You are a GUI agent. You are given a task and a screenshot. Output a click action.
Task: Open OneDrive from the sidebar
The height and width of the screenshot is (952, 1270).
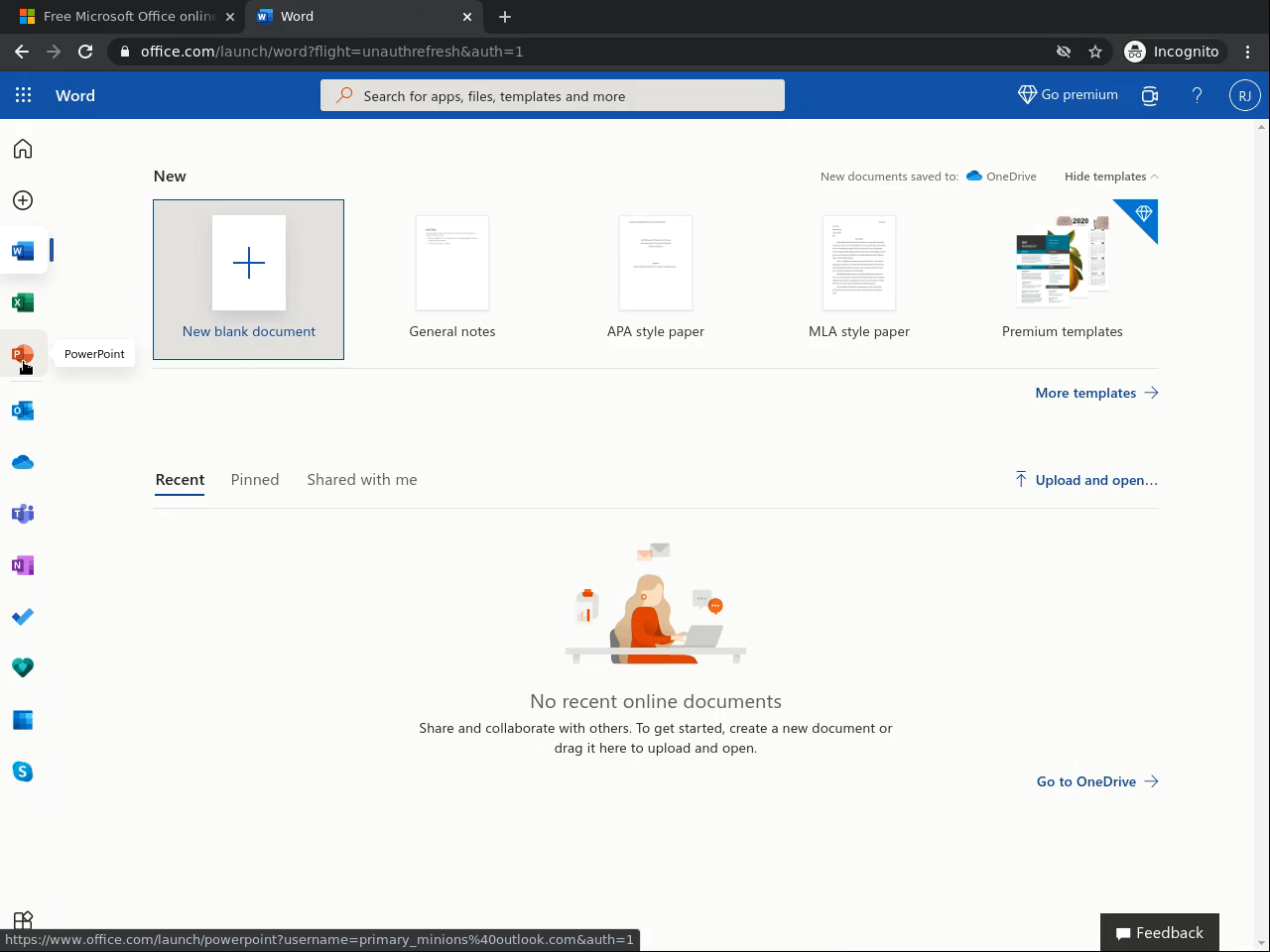pos(23,462)
